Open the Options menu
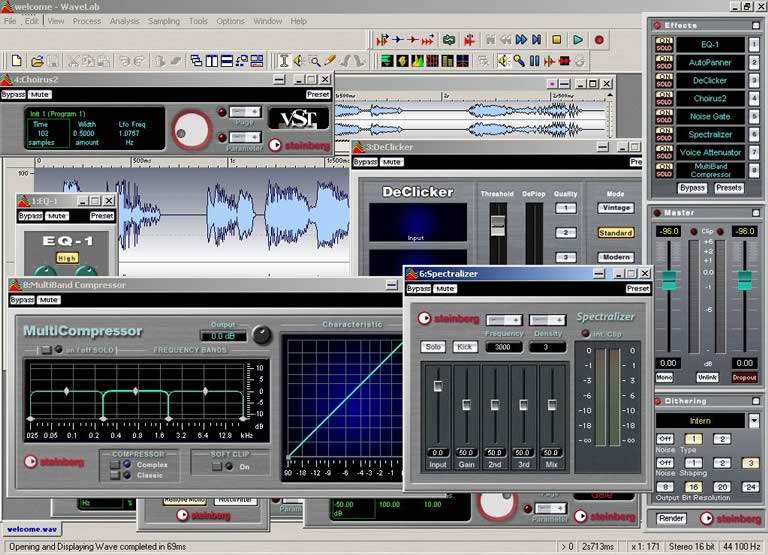Viewport: 768px width, 555px height. click(x=230, y=21)
